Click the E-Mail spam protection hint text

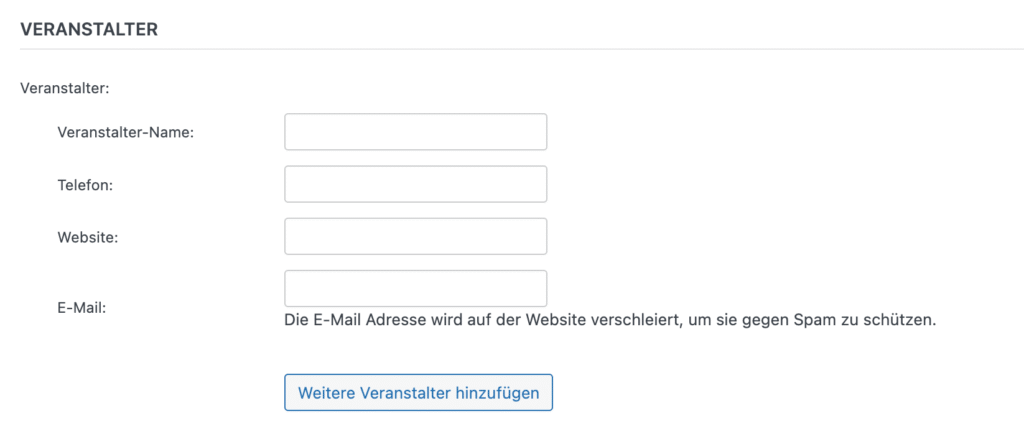tap(610, 321)
